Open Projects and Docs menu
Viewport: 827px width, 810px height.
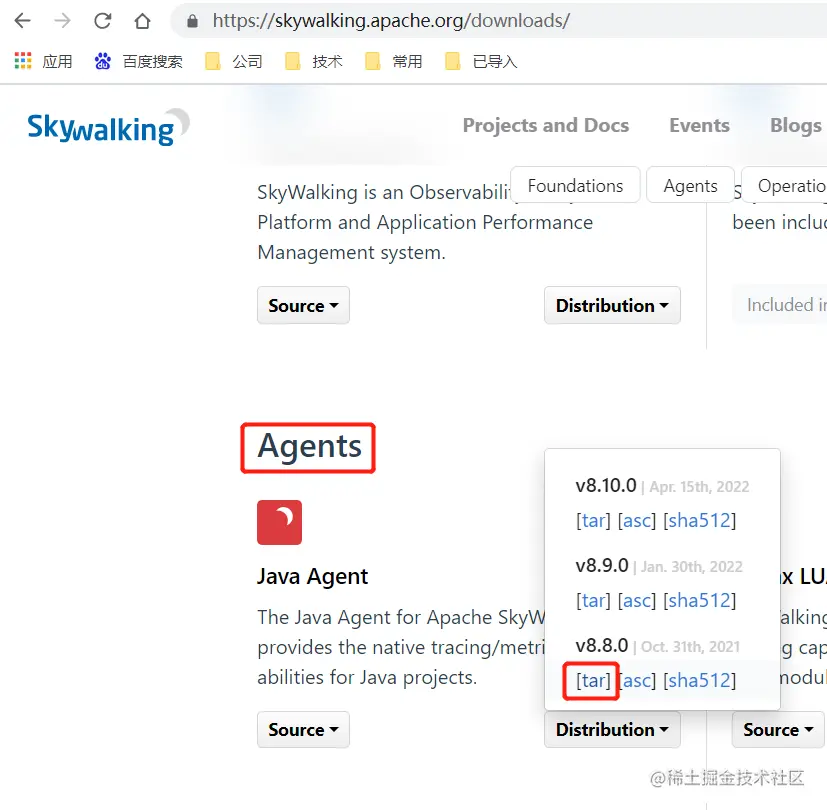[x=546, y=126]
